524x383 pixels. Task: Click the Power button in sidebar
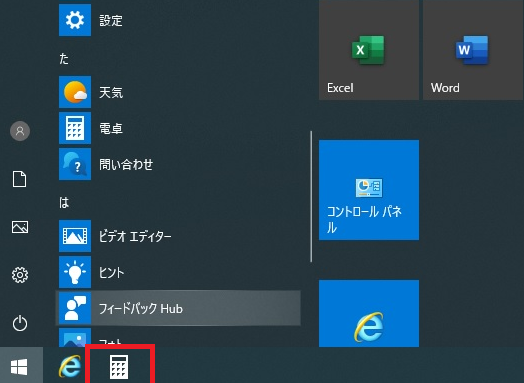(x=20, y=323)
